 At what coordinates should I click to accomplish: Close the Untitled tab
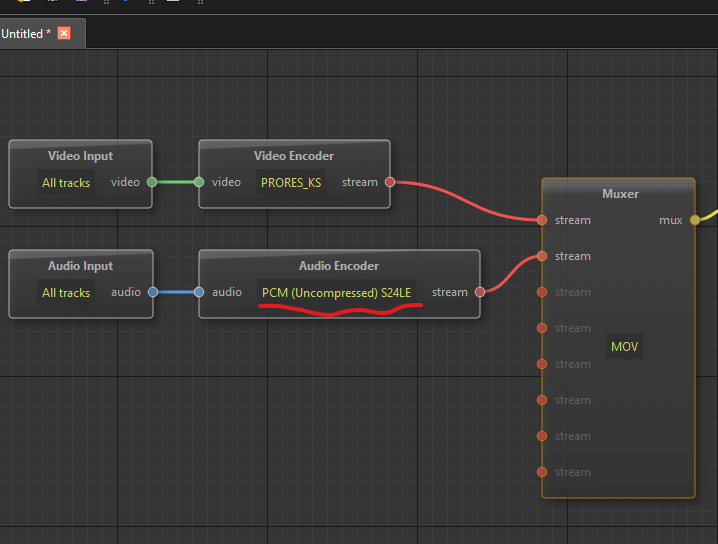click(x=64, y=33)
